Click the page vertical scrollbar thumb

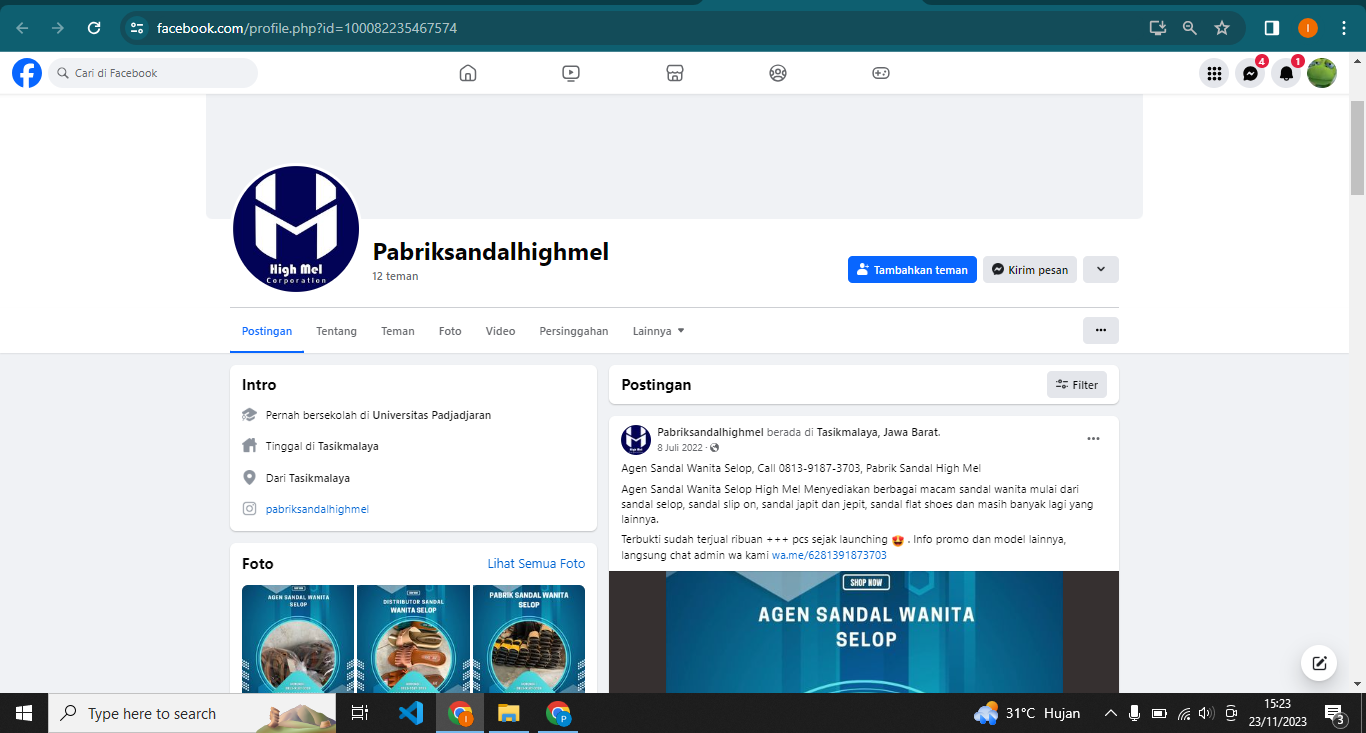click(x=1357, y=148)
